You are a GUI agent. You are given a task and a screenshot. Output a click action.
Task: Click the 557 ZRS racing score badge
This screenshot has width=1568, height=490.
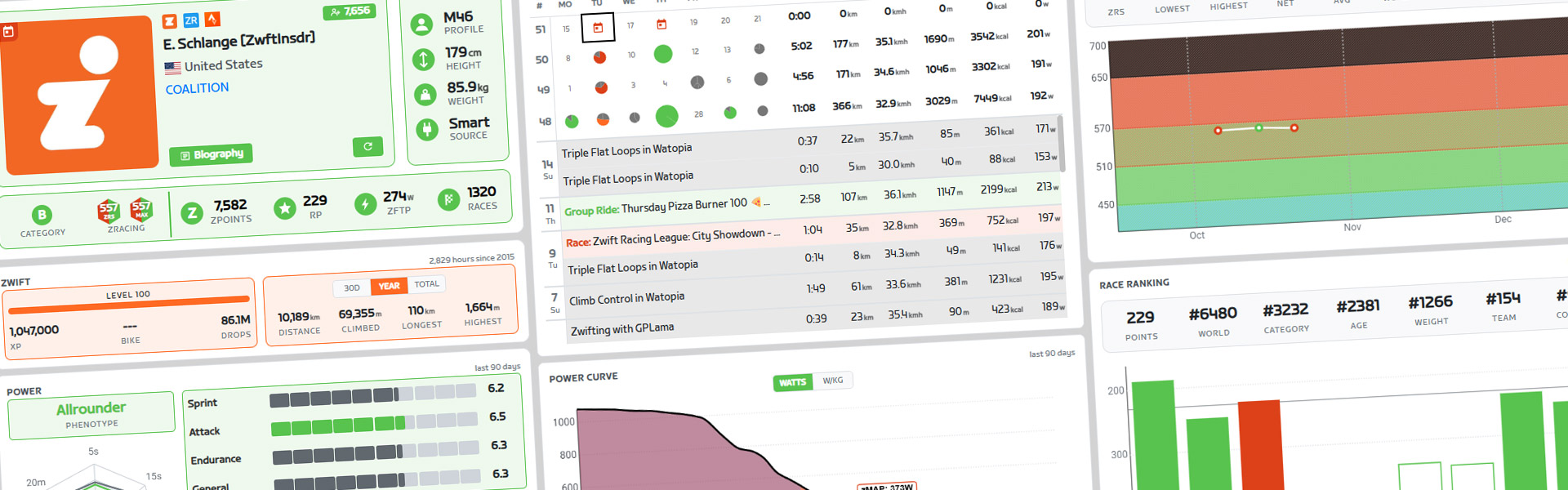108,211
